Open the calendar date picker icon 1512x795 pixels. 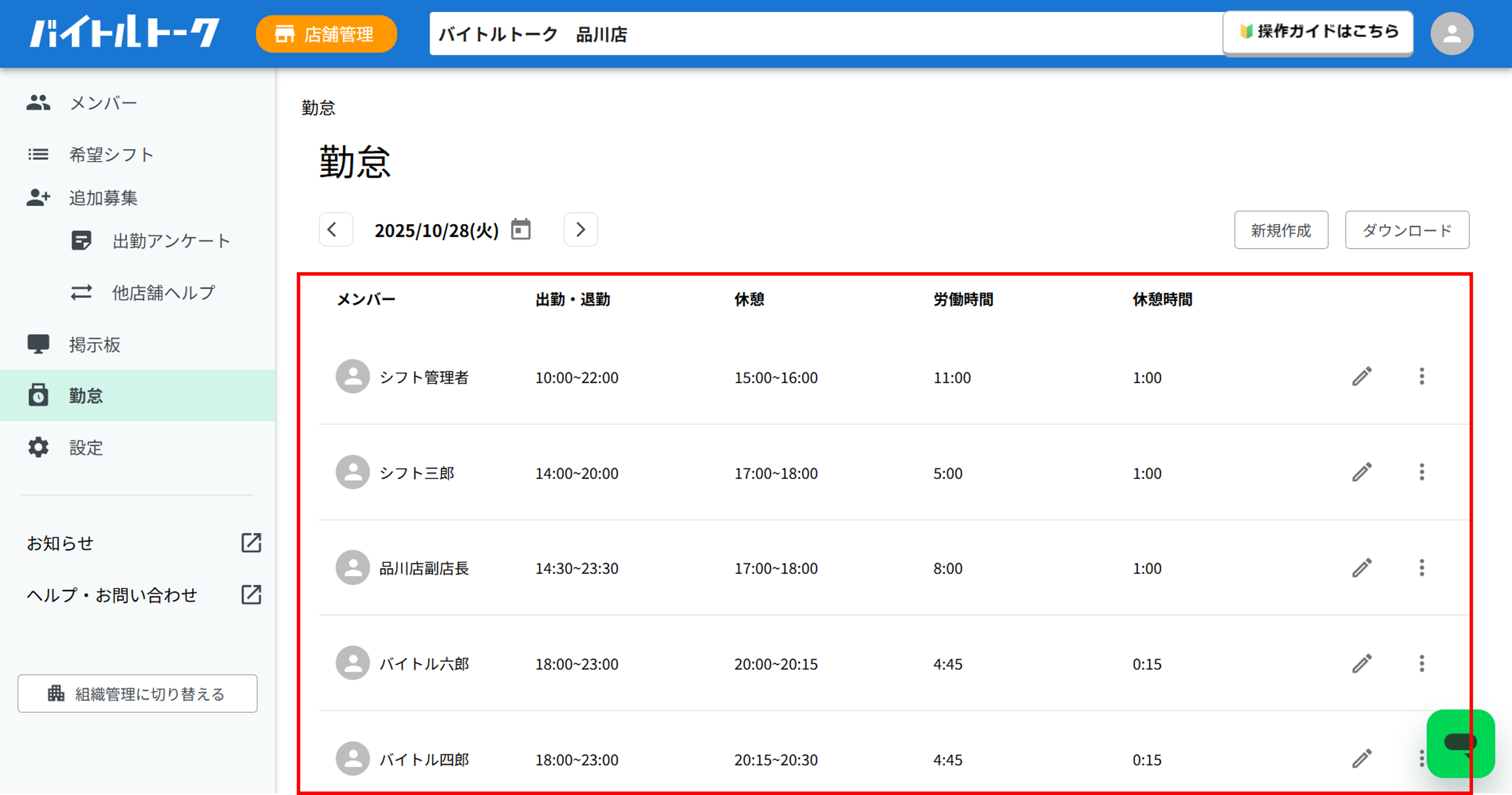pos(520,229)
